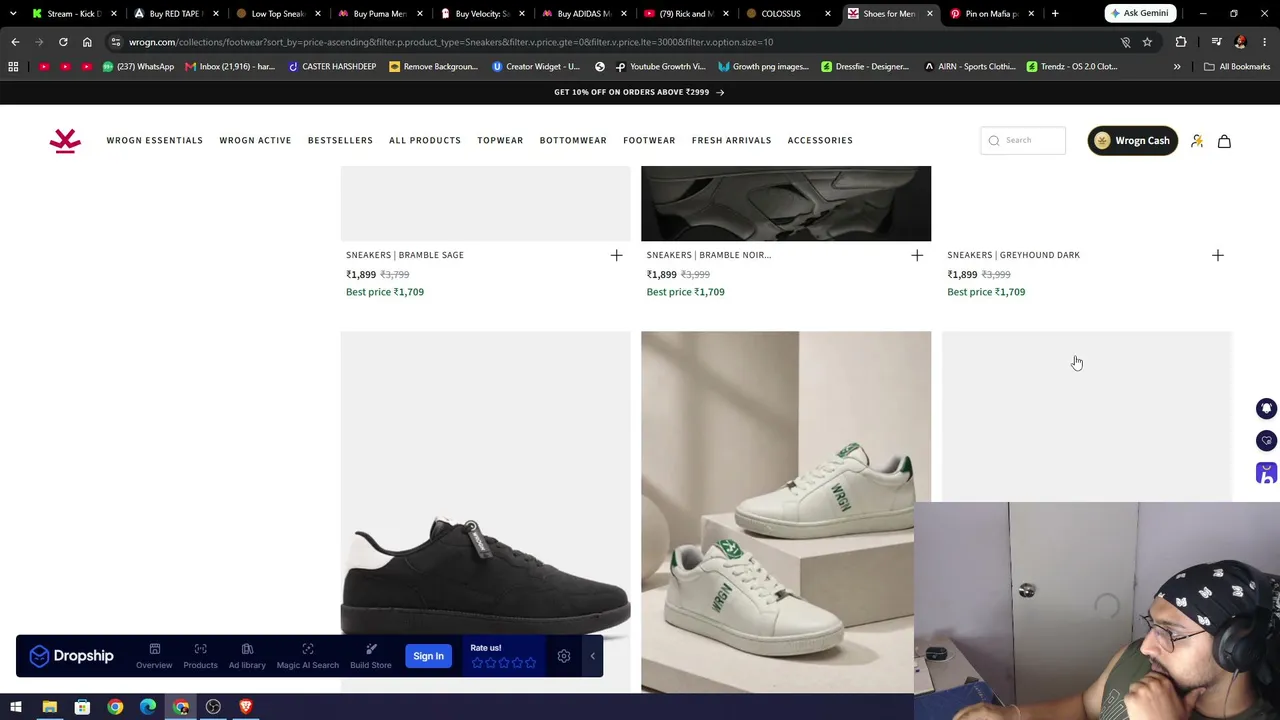This screenshot has height=720, width=1280.
Task: Click the Dropship Sign In button
Action: click(428, 656)
